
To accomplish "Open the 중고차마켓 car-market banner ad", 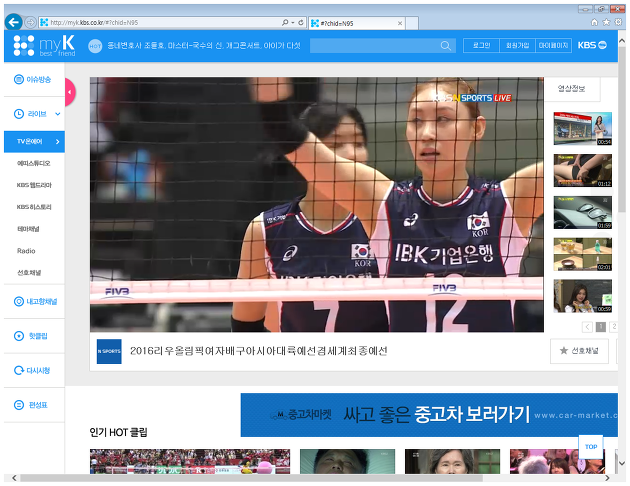I will coord(429,415).
